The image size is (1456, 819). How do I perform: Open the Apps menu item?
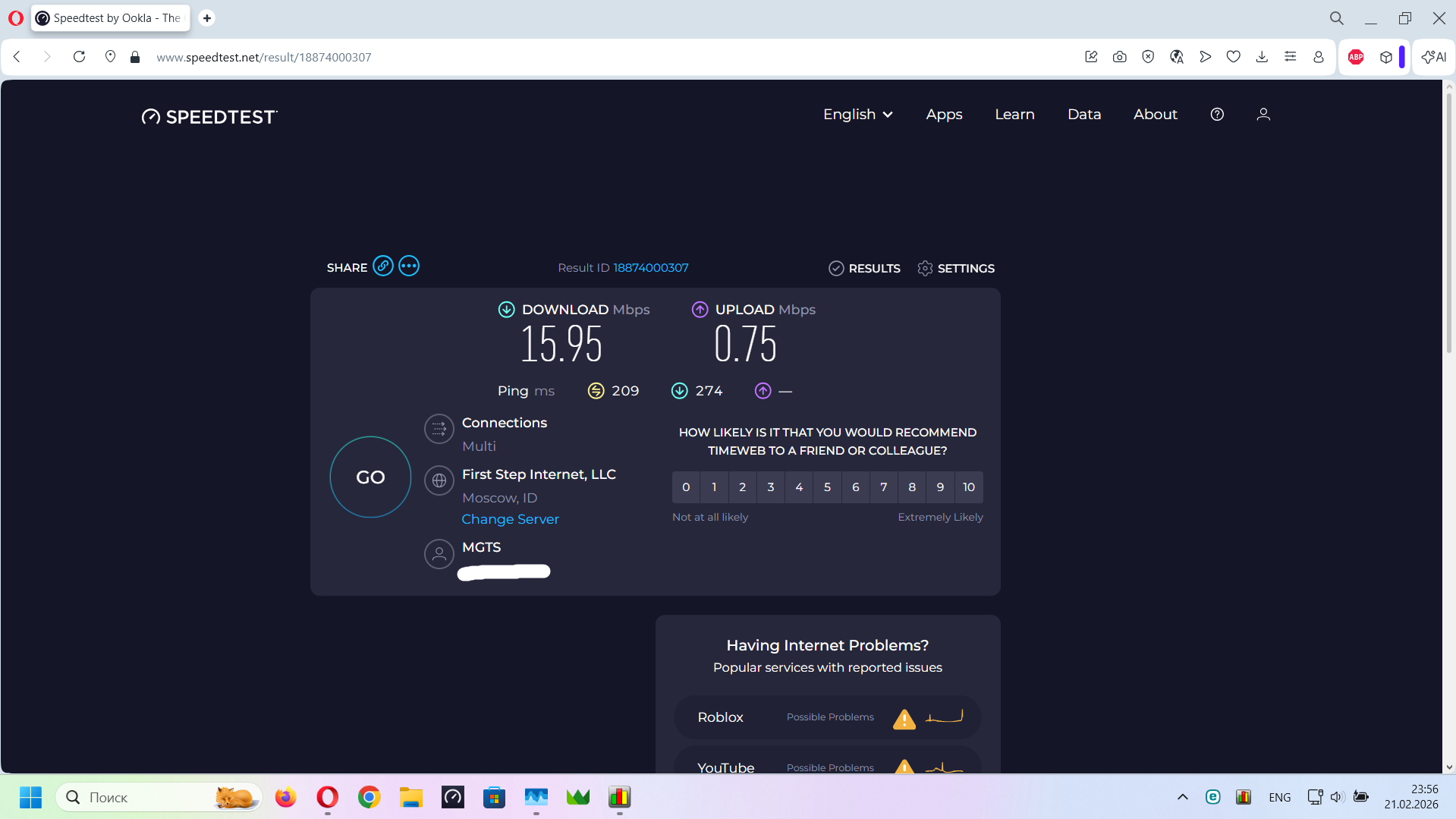pyautogui.click(x=944, y=115)
